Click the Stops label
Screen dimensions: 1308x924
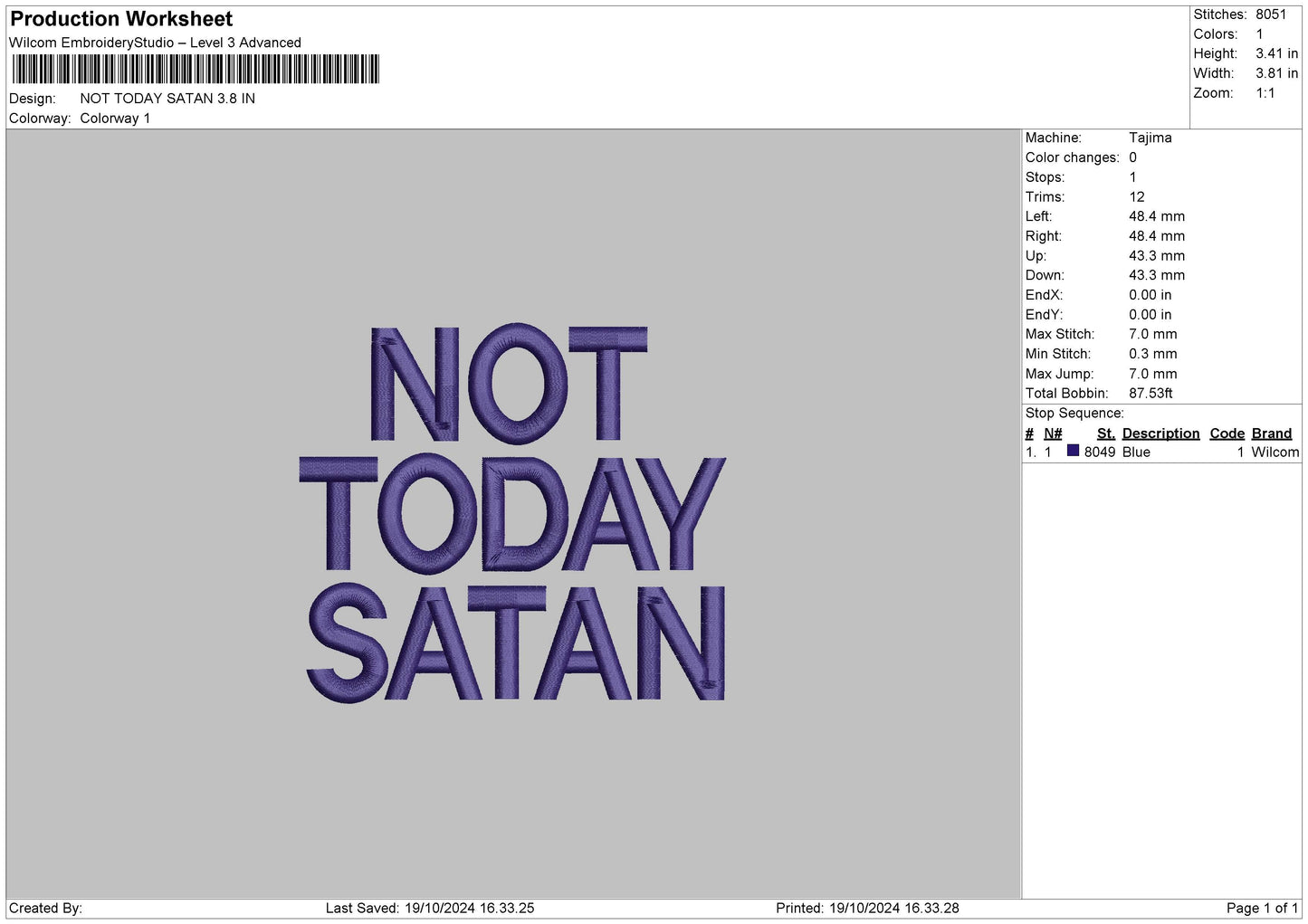click(1045, 177)
